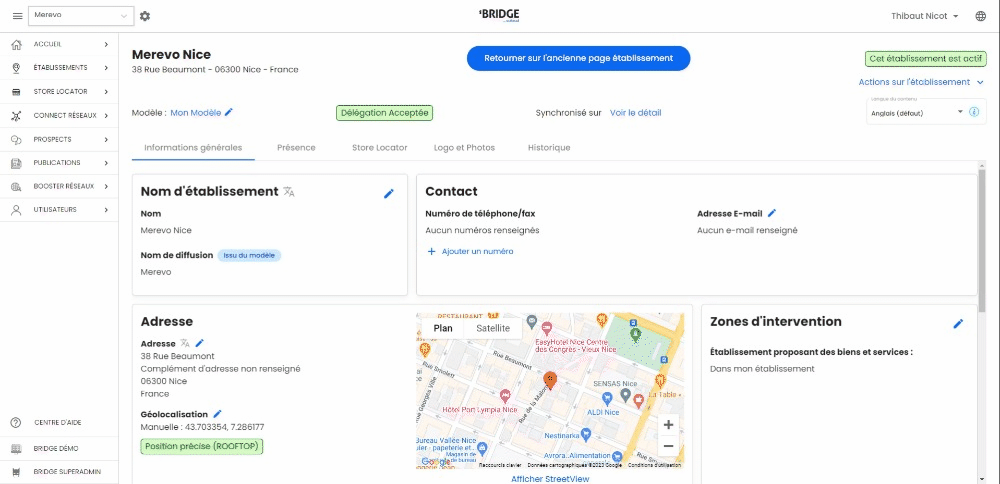Click Retourner sur l'ancienne page établissement

tap(578, 58)
